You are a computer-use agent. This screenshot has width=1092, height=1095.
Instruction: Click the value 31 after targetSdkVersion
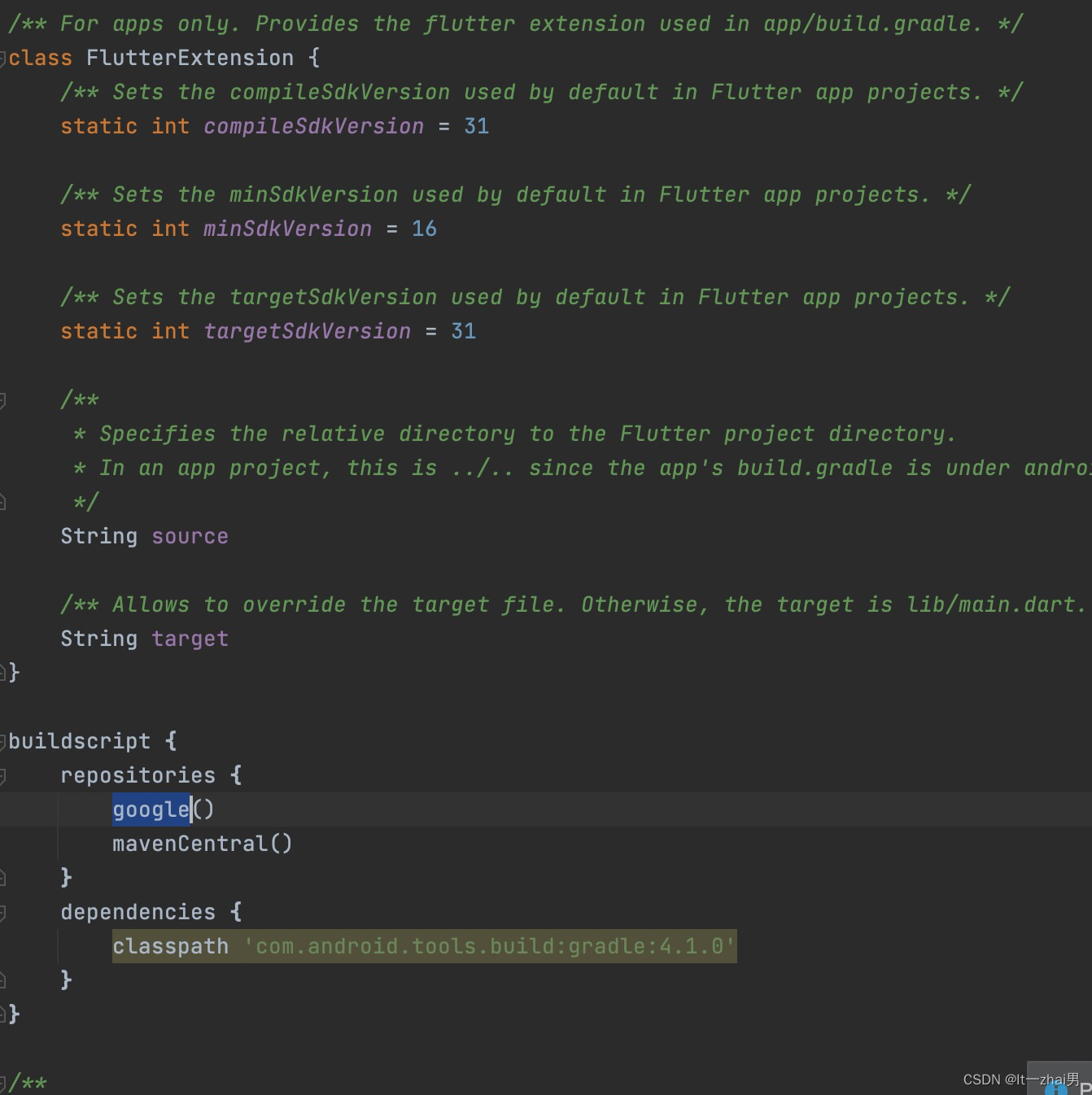point(463,331)
